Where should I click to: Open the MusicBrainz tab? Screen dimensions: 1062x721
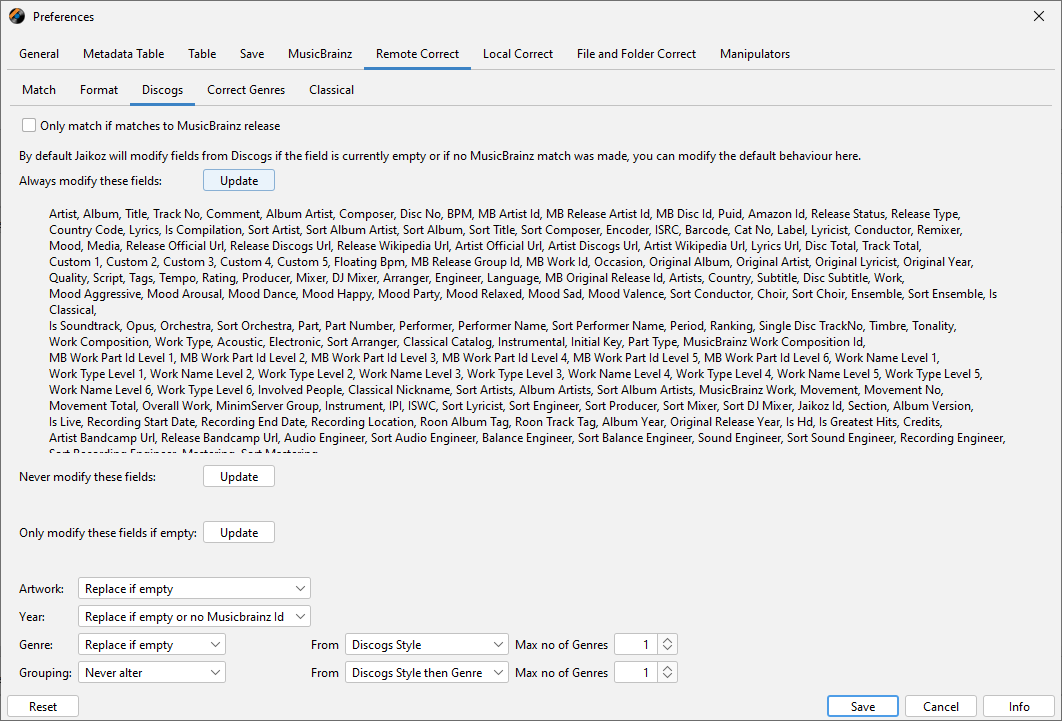point(320,54)
